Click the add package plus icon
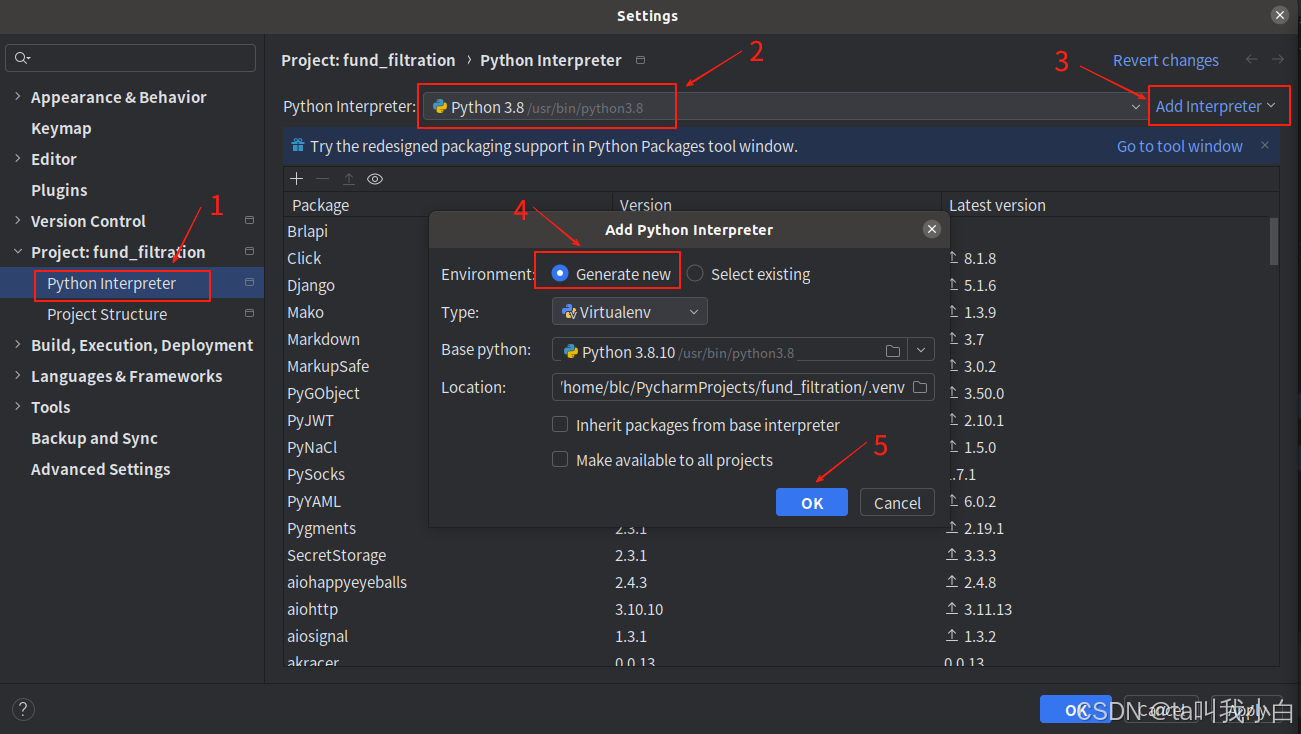Screen dimensions: 1301x734 click(296, 178)
